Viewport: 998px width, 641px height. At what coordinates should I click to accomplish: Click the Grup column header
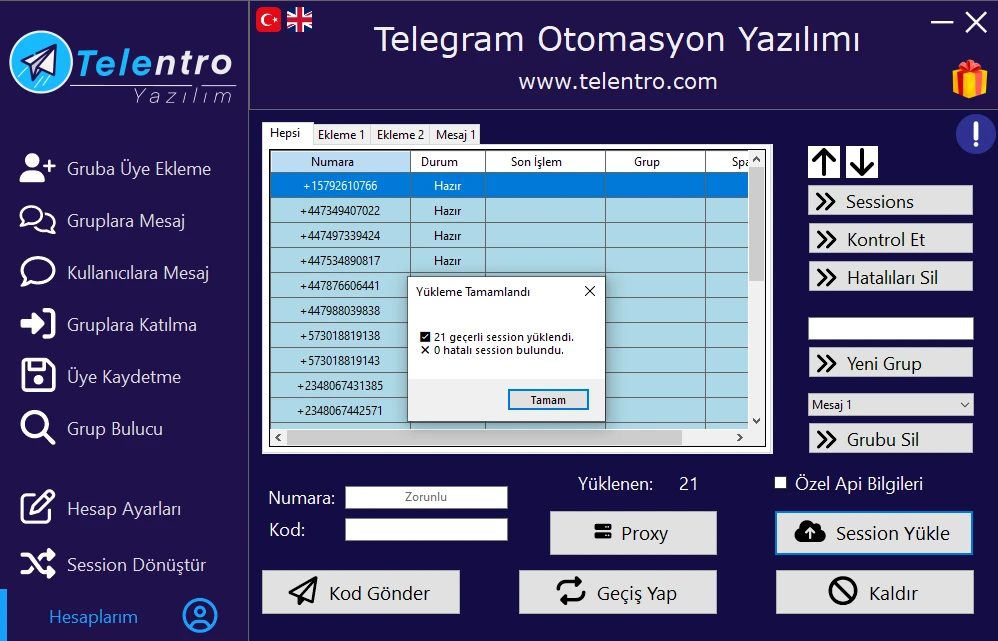click(656, 162)
